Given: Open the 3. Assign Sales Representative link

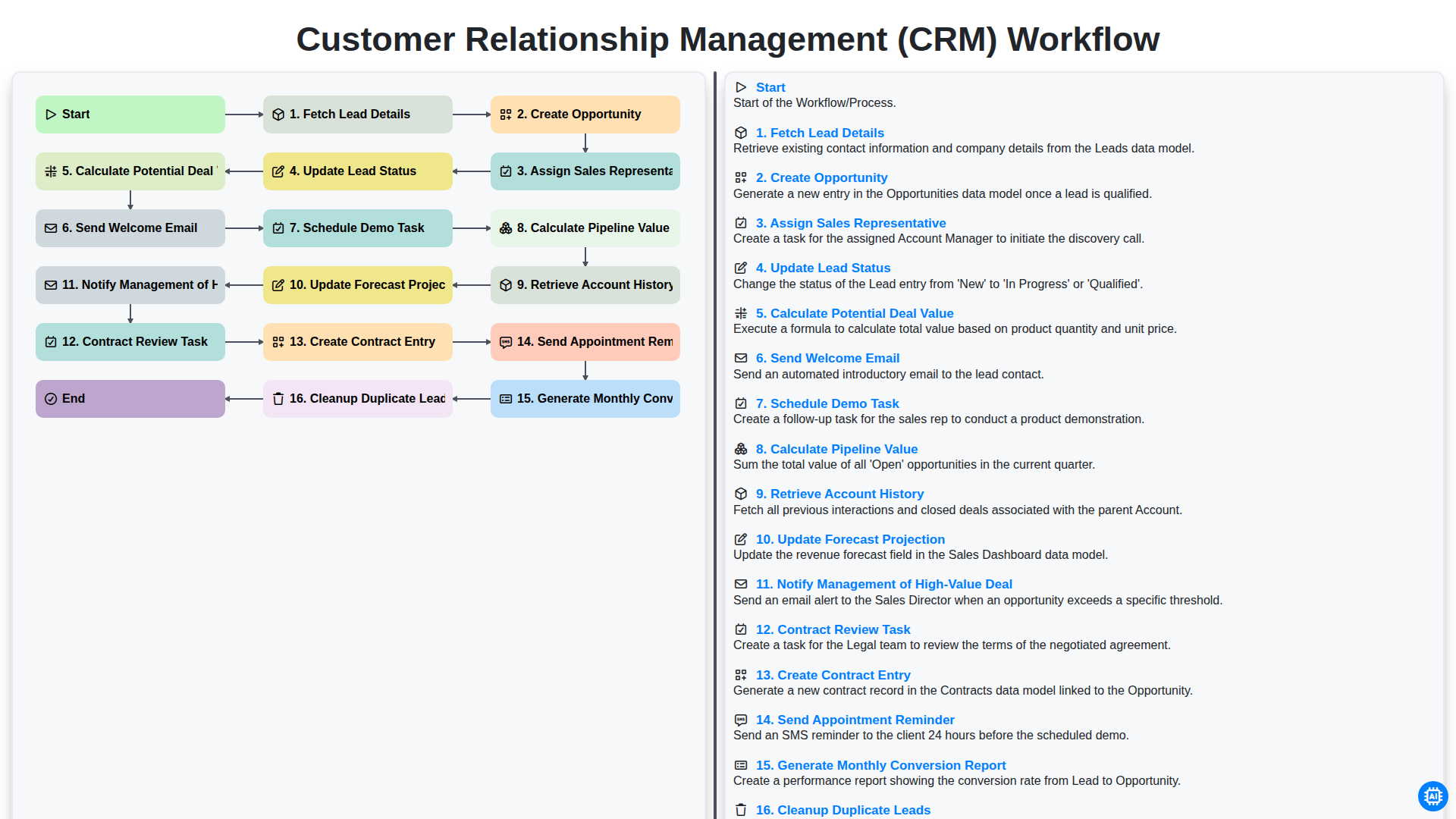Looking at the screenshot, I should click(x=851, y=223).
